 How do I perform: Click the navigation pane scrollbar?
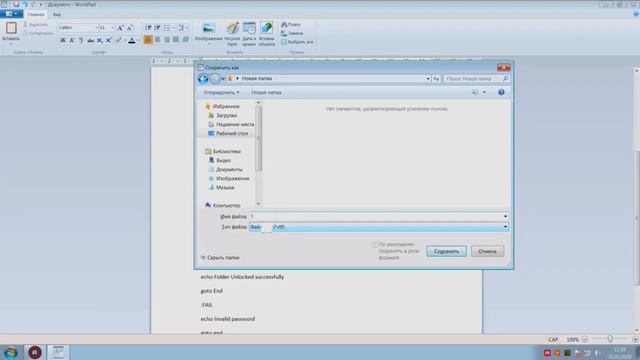click(x=258, y=139)
